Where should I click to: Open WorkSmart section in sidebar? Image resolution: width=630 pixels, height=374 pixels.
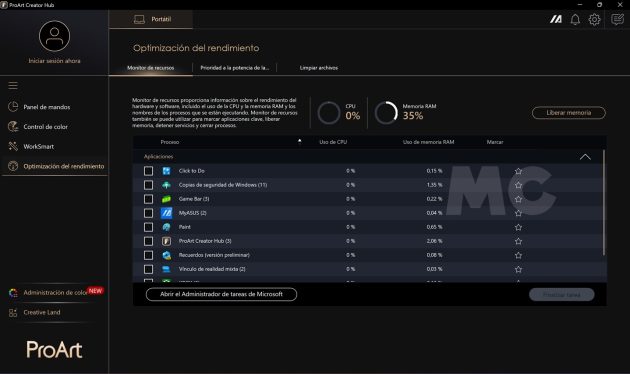[x=39, y=147]
